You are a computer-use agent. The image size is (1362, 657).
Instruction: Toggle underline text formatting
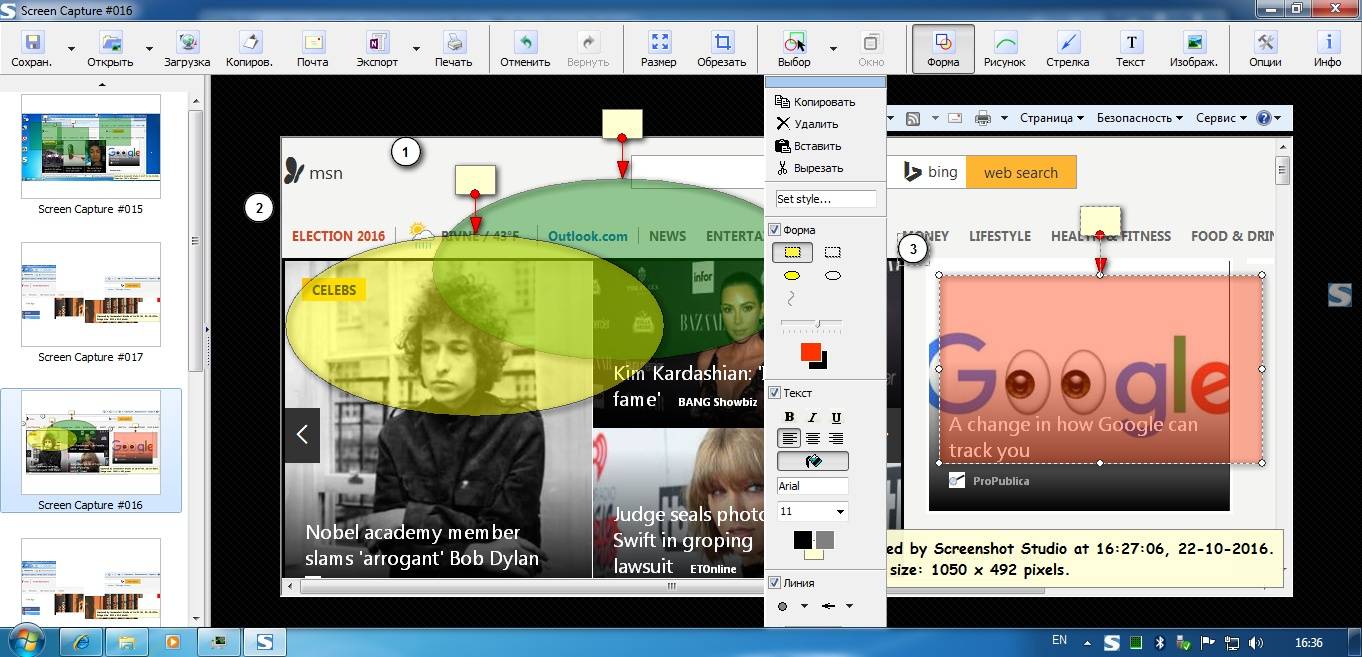click(837, 417)
